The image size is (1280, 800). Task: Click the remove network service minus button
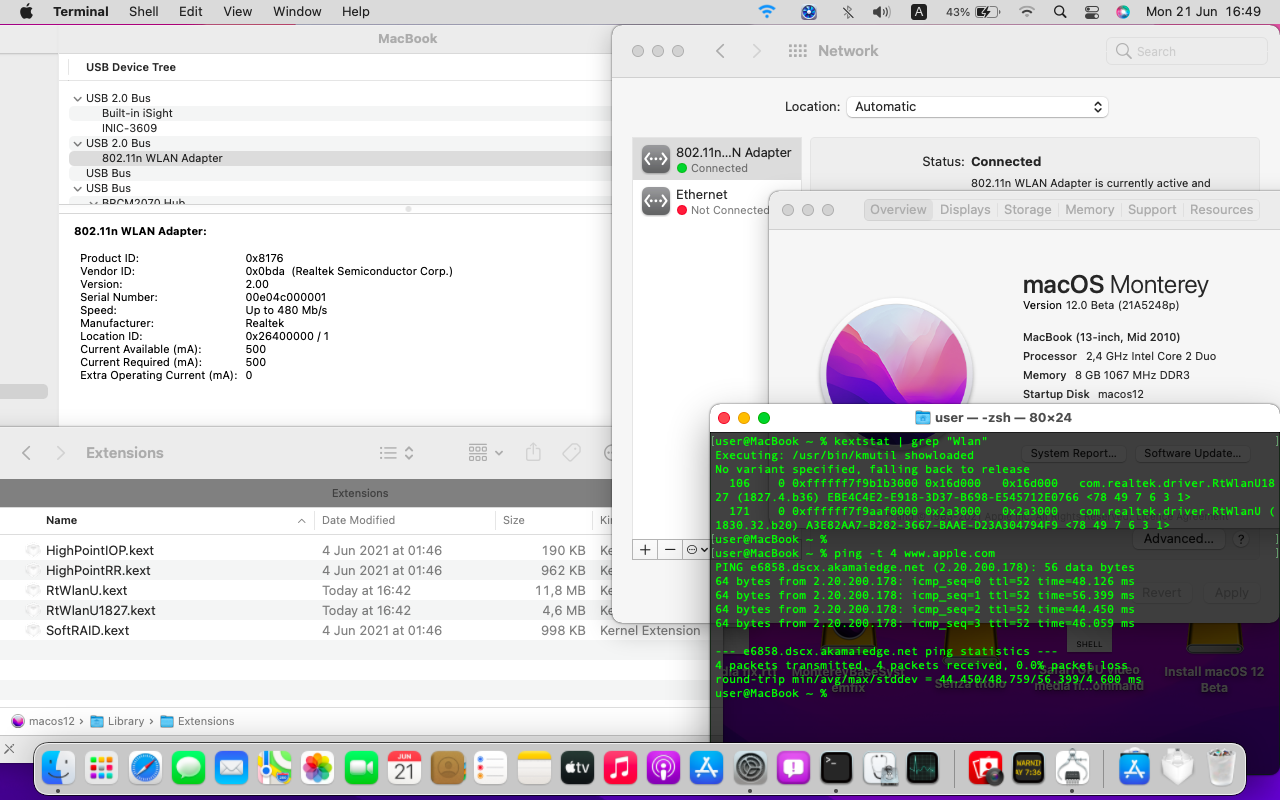(x=670, y=550)
